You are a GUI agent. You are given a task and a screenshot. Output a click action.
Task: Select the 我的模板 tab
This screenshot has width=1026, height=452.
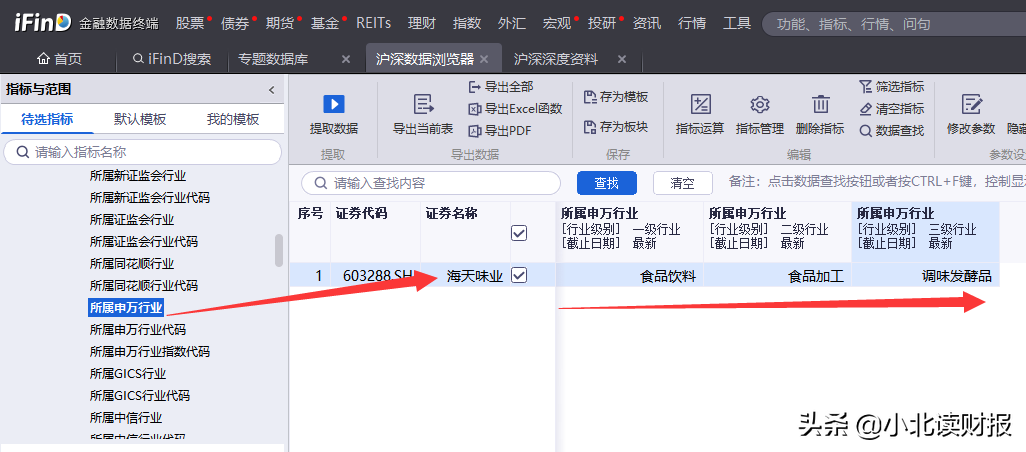tap(233, 119)
